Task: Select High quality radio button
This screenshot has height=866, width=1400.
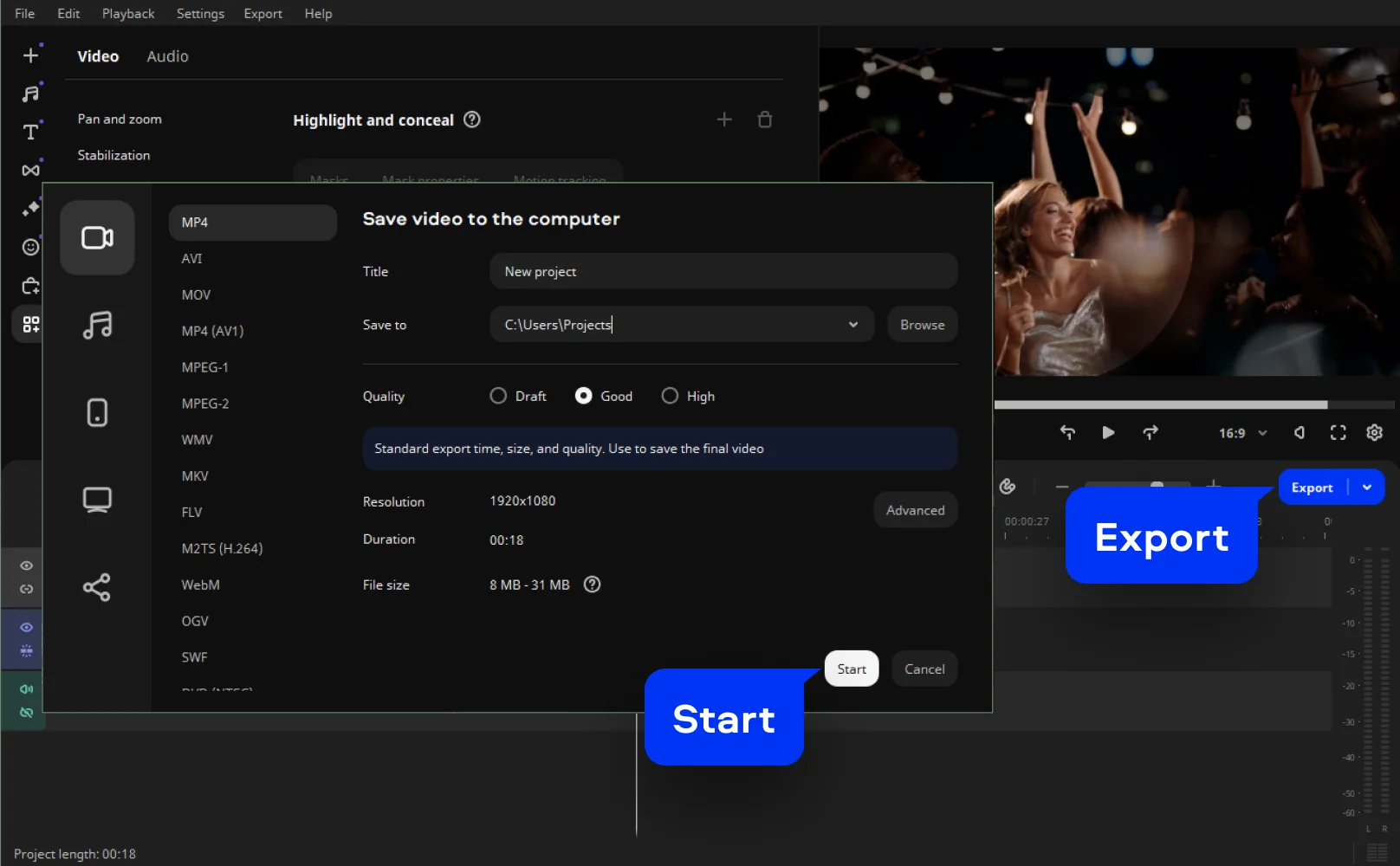Action: pos(670,396)
